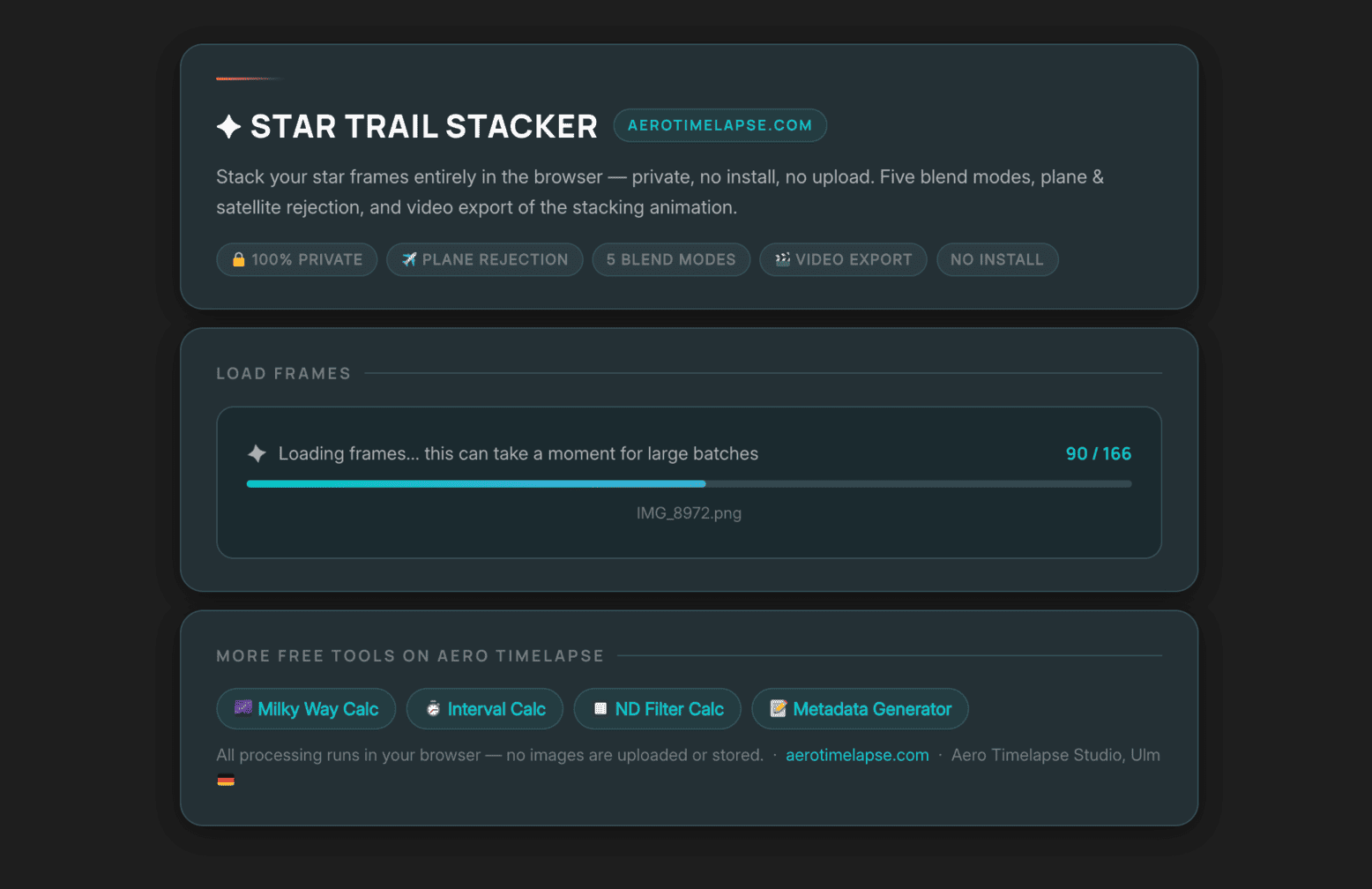Click the stopwatch icon on Interval Calc
The height and width of the screenshot is (889, 1372).
[x=434, y=709]
